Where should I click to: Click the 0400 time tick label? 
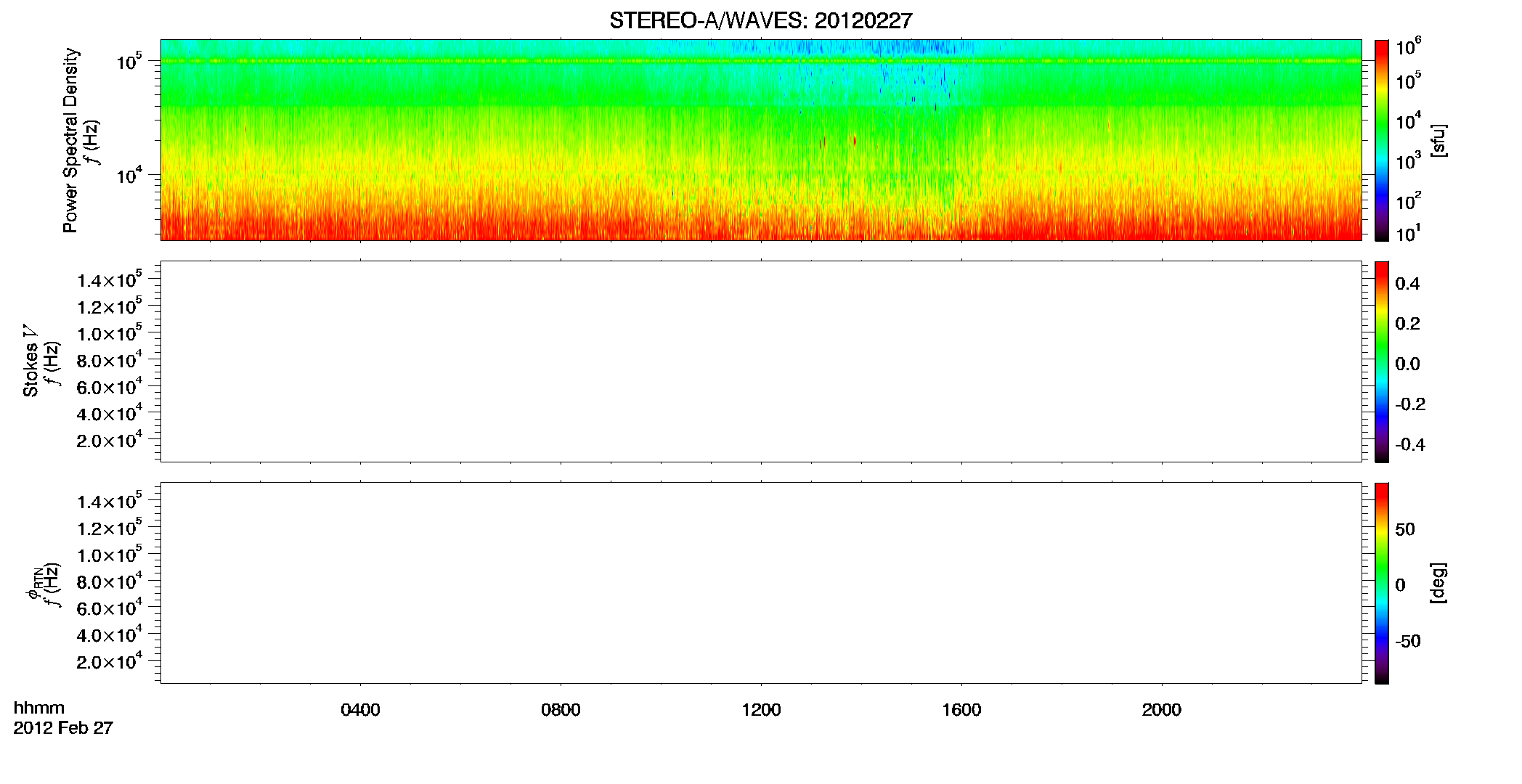360,710
